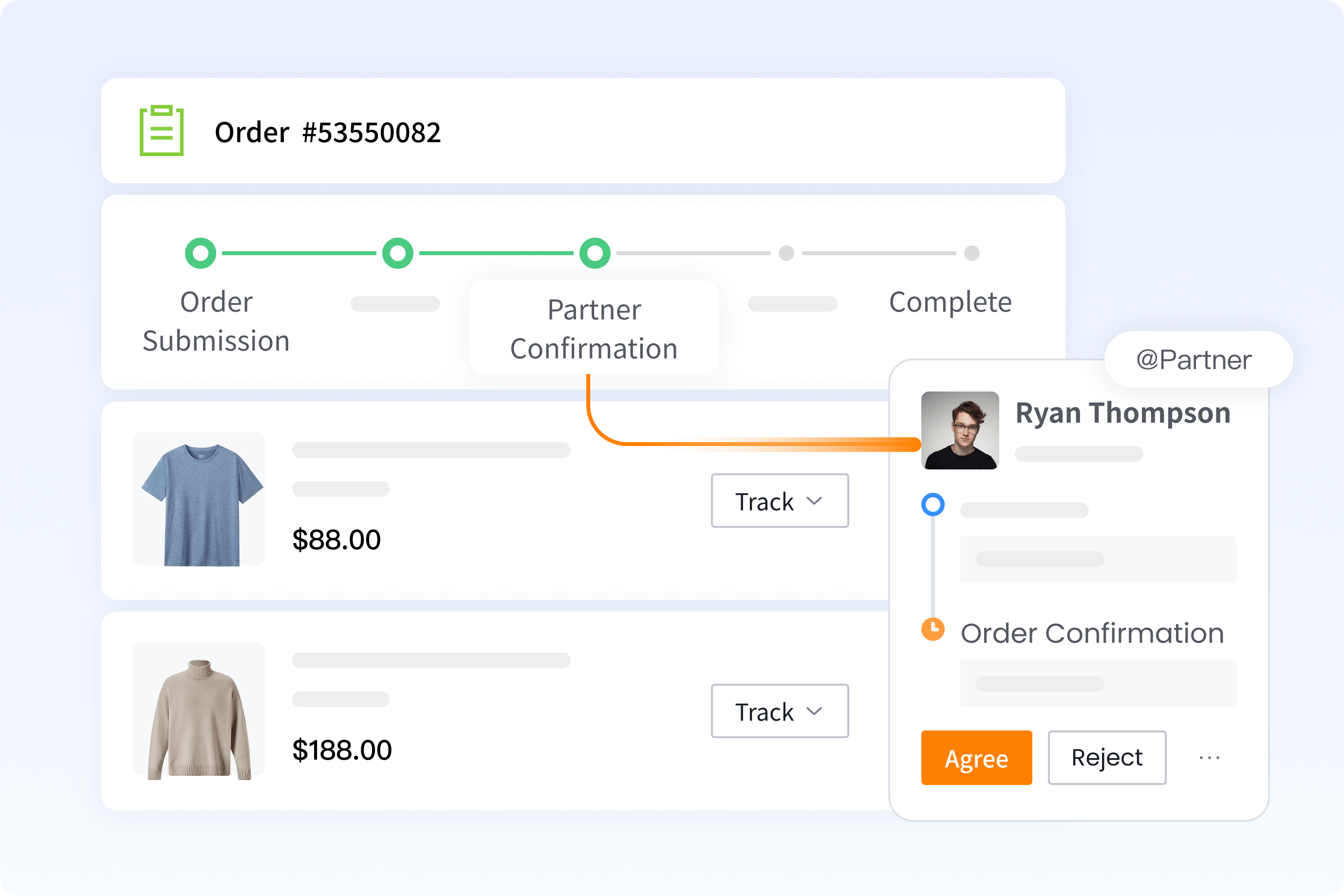This screenshot has width=1344, height=896.
Task: Select the Order Submission step circle
Action: (x=201, y=253)
